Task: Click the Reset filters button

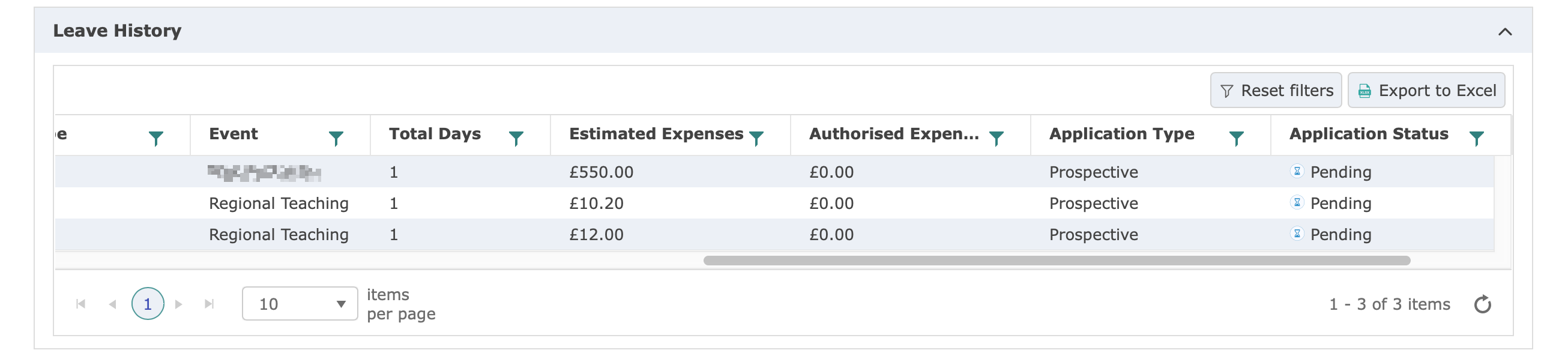Action: click(1275, 91)
